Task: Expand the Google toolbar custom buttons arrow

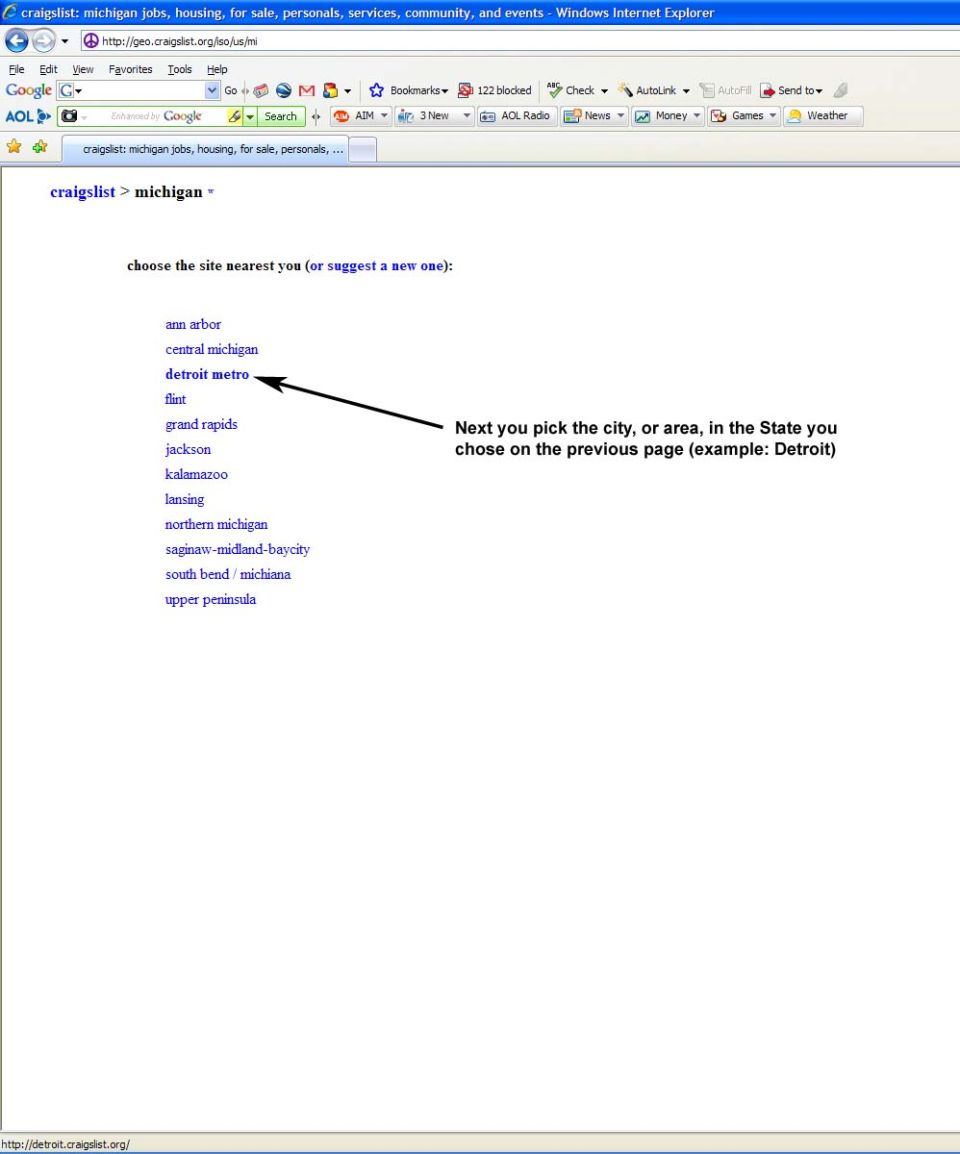Action: coord(347,91)
